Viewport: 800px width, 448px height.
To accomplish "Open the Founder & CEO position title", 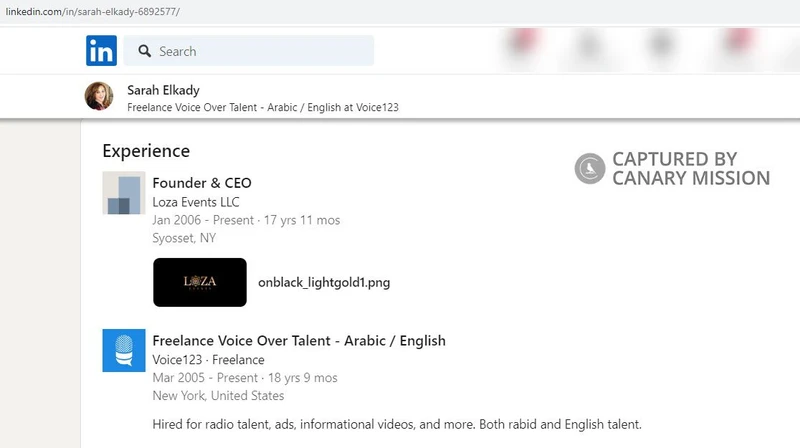I will 202,183.
